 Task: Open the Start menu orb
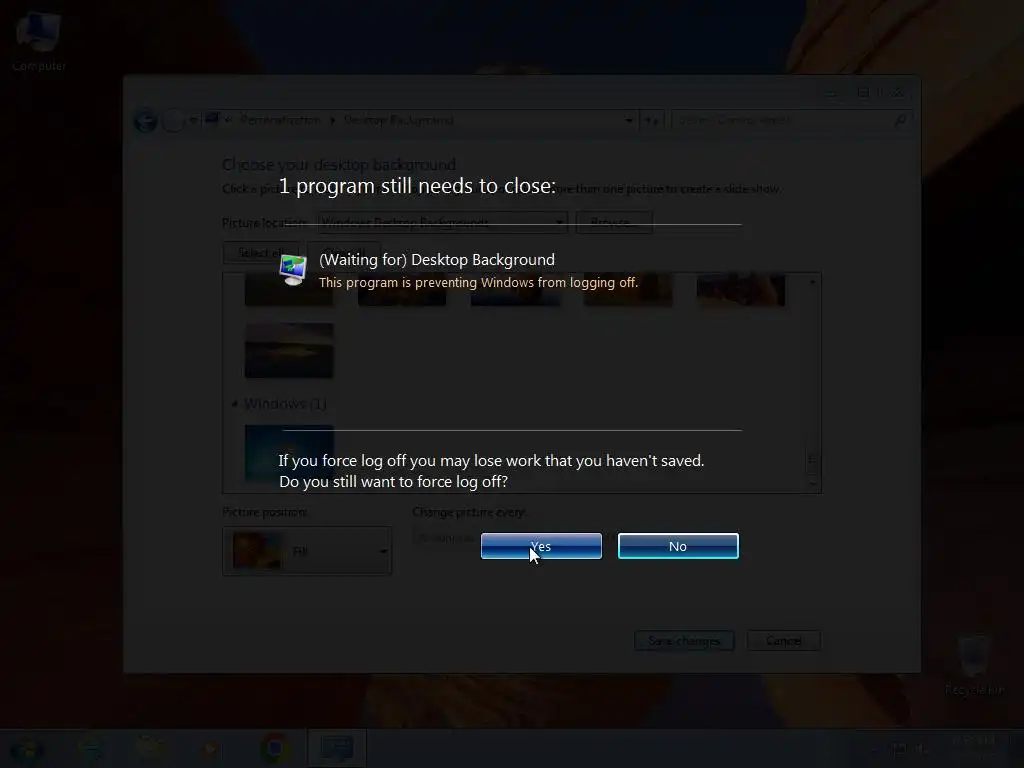(26, 748)
